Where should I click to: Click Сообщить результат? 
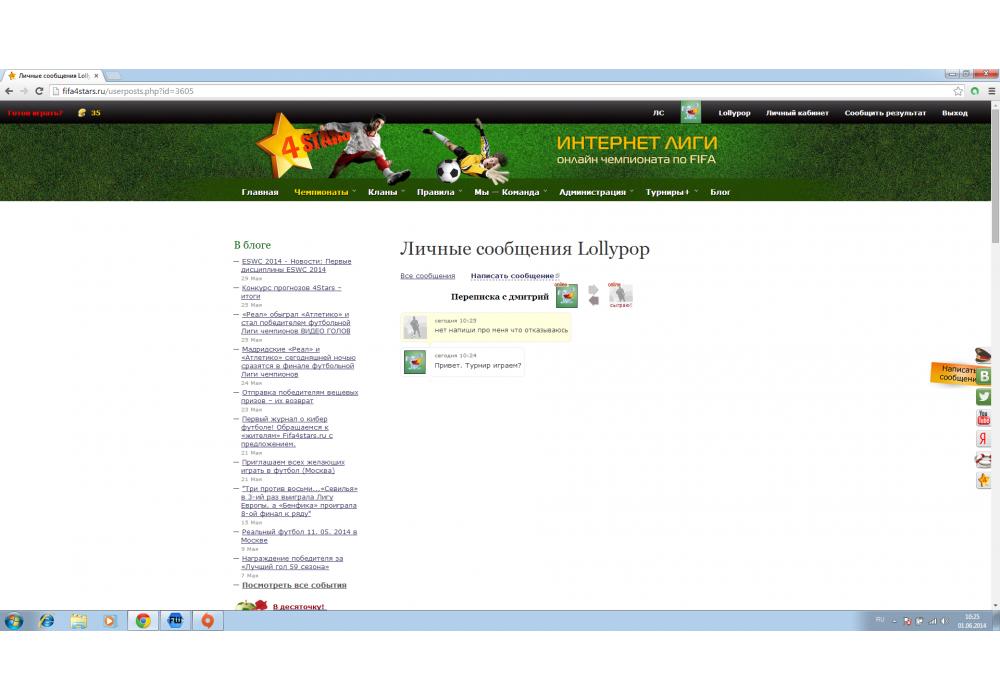tap(885, 113)
